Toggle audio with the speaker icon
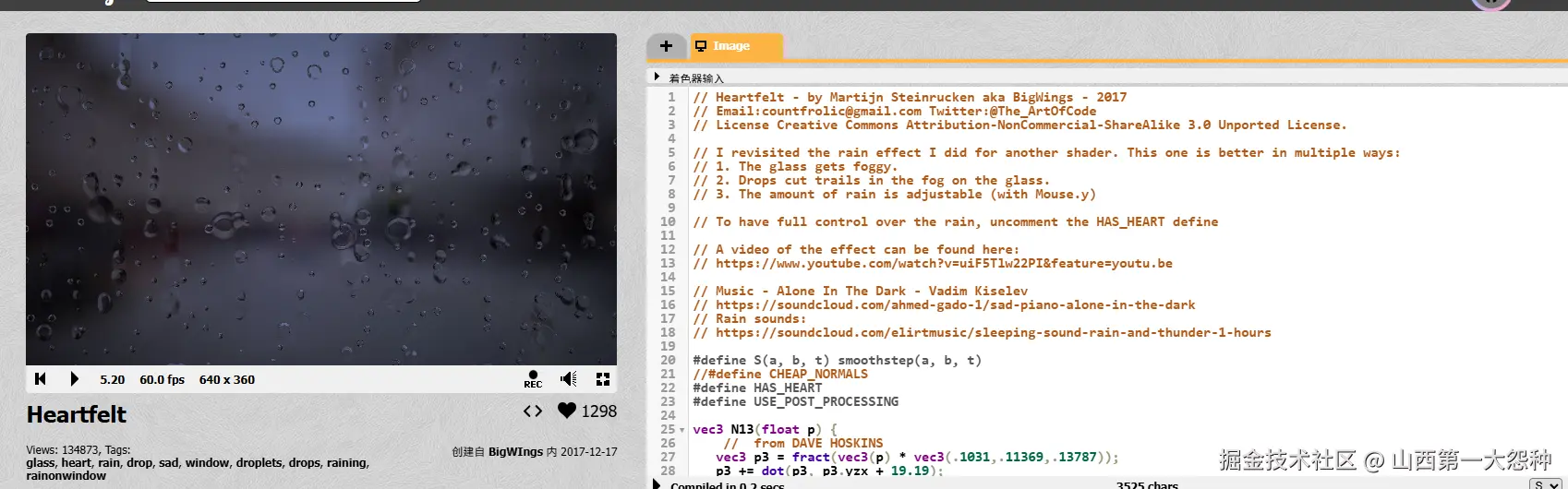This screenshot has height=489, width=1568. pyautogui.click(x=569, y=379)
